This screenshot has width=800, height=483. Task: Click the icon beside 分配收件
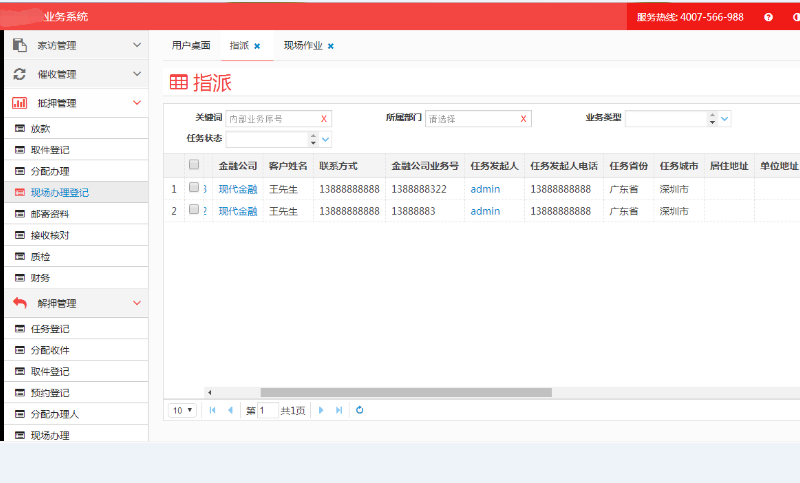(x=20, y=350)
